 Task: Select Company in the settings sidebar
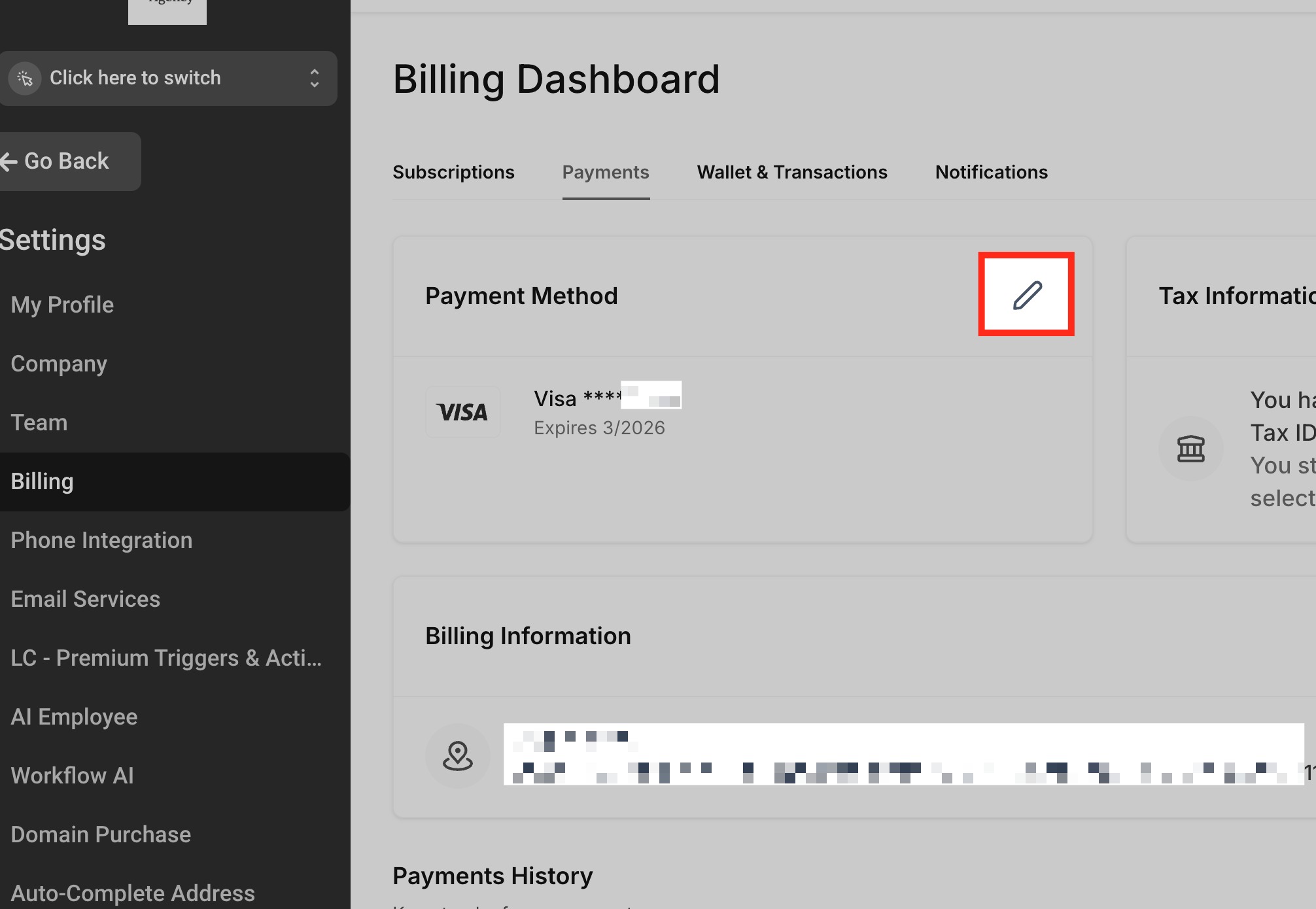pyautogui.click(x=59, y=364)
